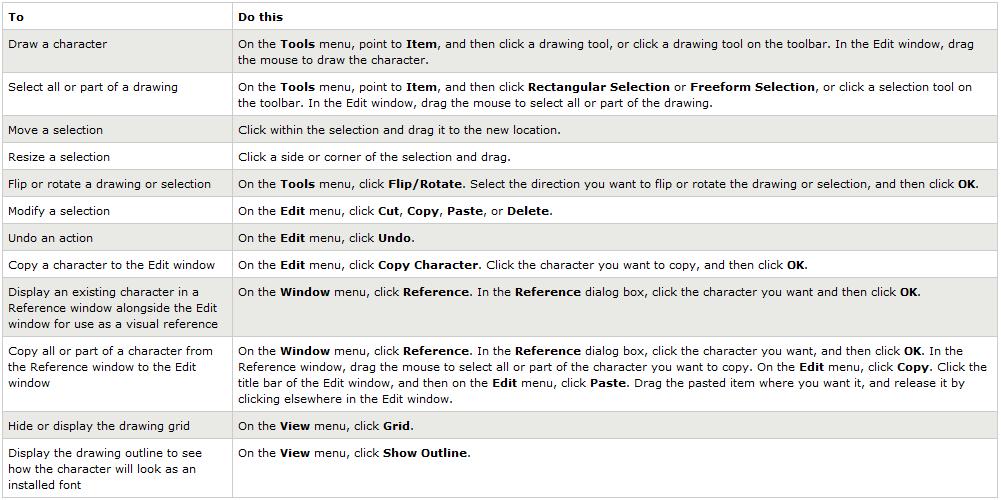Click bold 'Grid' text in View row
Viewport: 1001px width, 500px height.
coord(398,426)
